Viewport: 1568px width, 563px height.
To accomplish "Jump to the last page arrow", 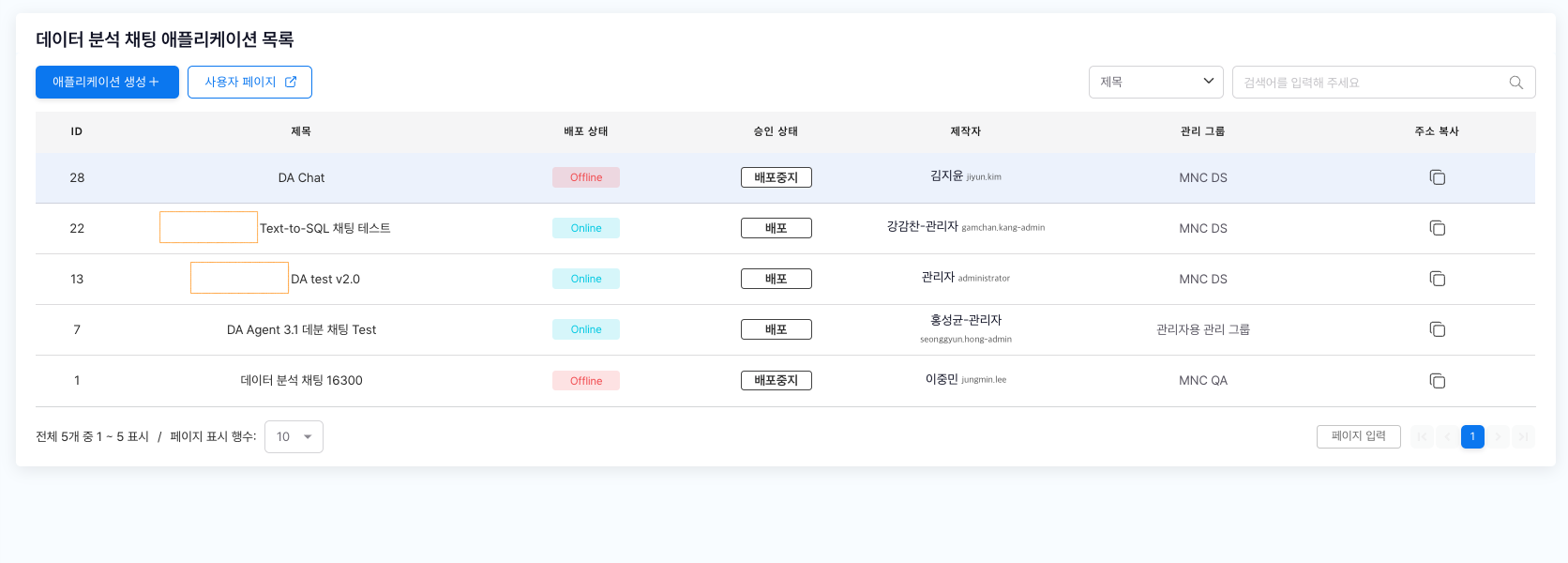I will (x=1523, y=436).
